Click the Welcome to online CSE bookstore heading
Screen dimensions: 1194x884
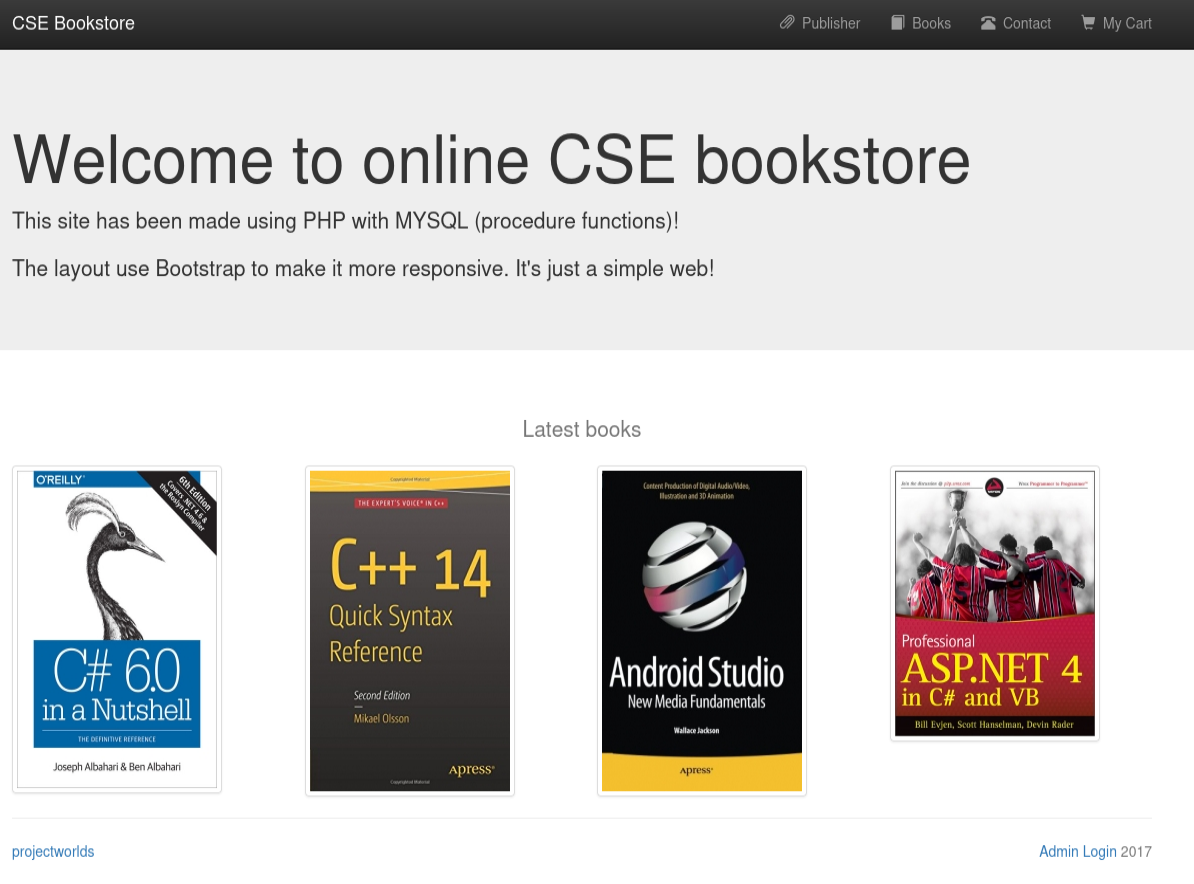pos(491,160)
